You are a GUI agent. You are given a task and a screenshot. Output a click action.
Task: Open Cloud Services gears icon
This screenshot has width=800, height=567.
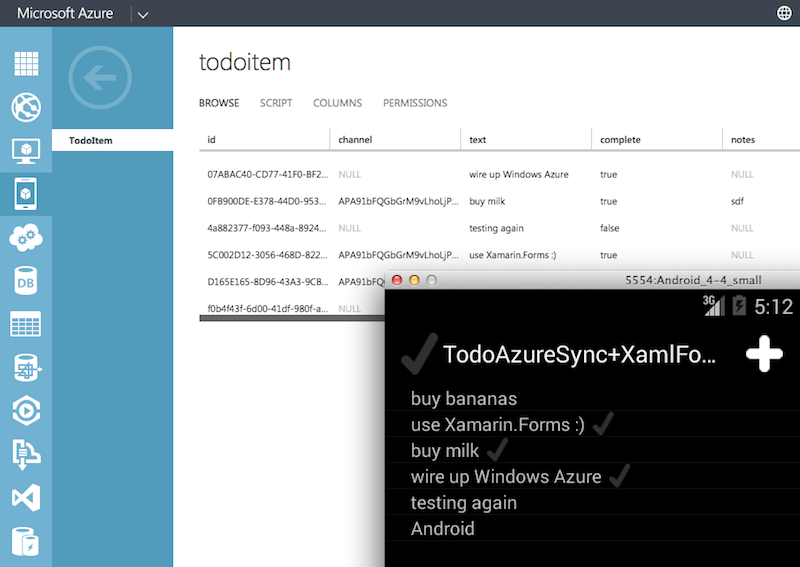click(x=26, y=237)
